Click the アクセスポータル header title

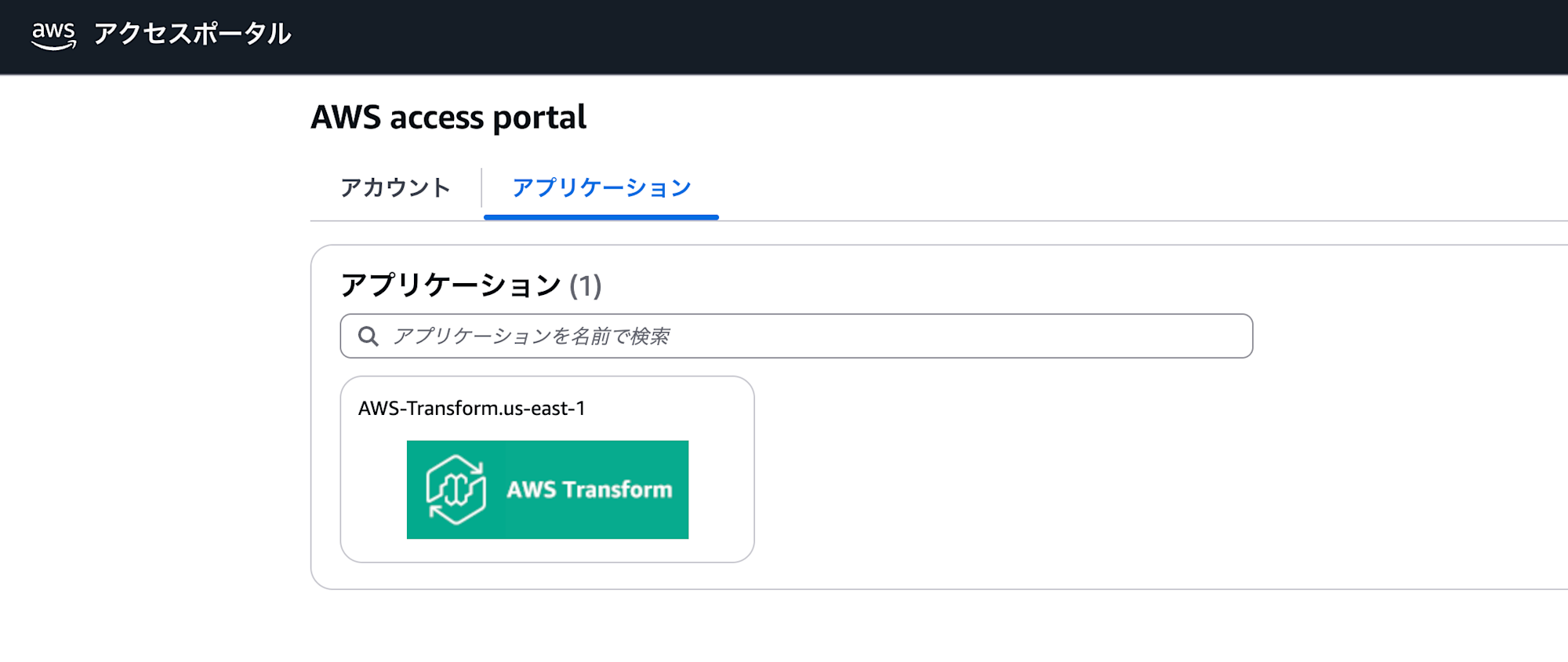[192, 34]
